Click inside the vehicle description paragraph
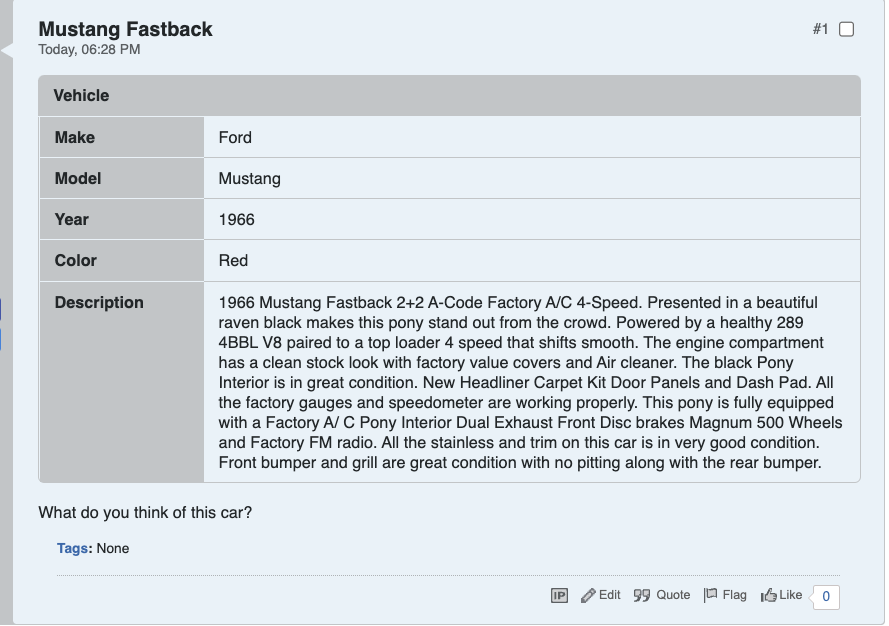This screenshot has width=889, height=626. click(530, 382)
